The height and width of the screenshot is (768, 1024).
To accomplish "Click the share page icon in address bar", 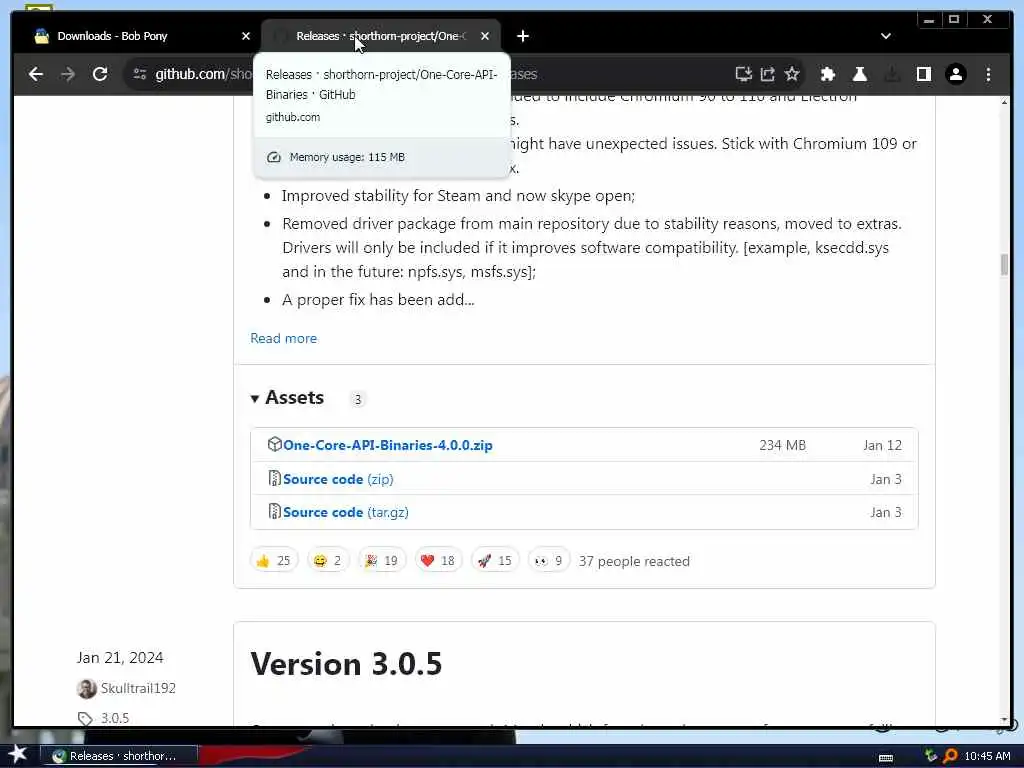I will 767,74.
